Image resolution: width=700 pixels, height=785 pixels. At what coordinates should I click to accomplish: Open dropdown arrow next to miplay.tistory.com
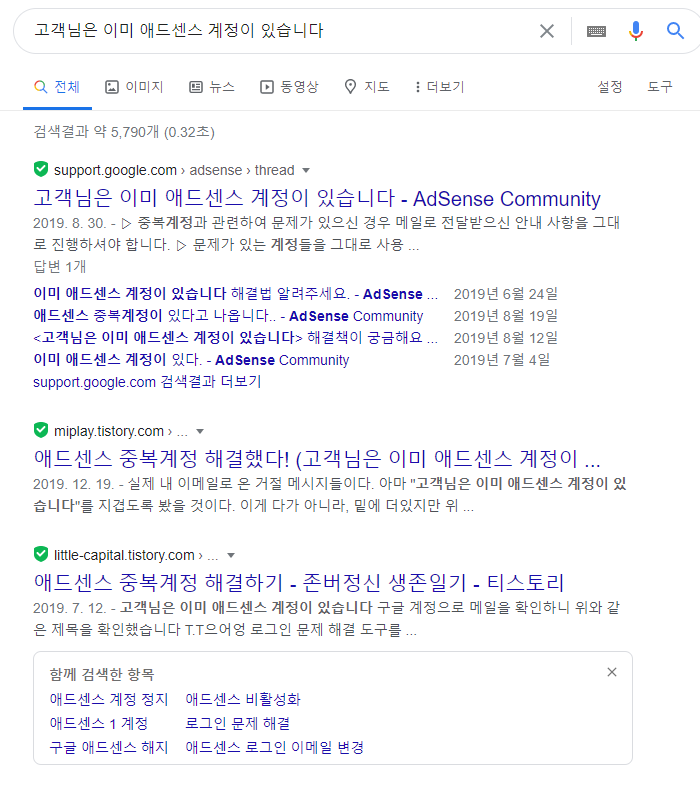pos(200,432)
